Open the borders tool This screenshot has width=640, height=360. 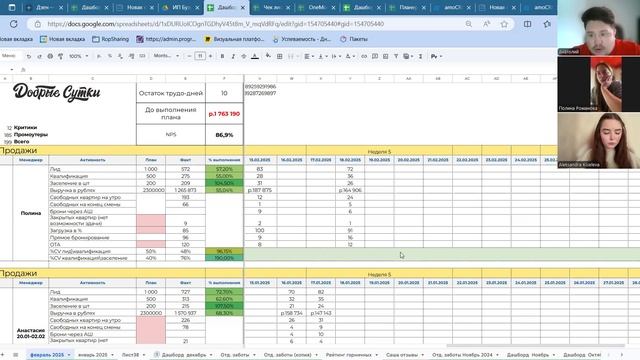pos(280,56)
